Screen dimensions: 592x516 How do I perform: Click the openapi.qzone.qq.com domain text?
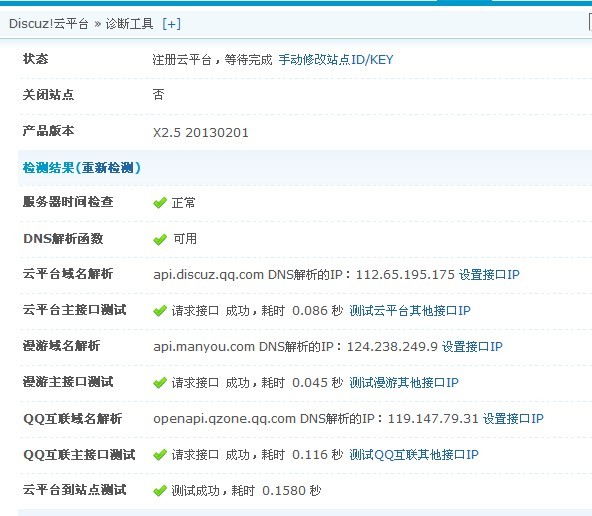point(224,419)
